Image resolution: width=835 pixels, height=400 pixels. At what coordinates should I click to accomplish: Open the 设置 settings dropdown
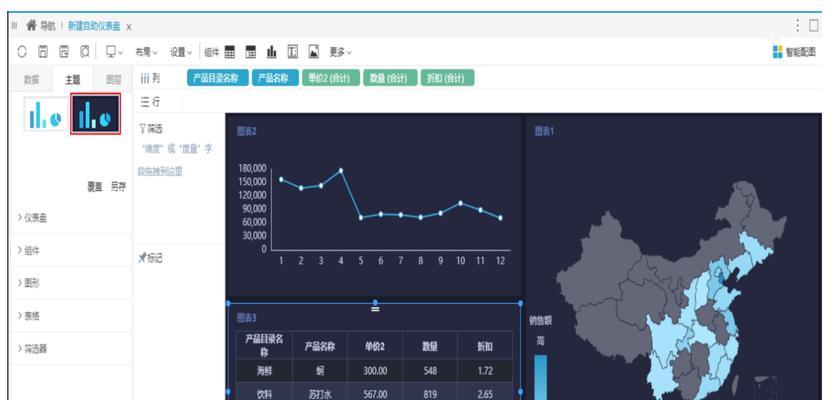coord(181,52)
